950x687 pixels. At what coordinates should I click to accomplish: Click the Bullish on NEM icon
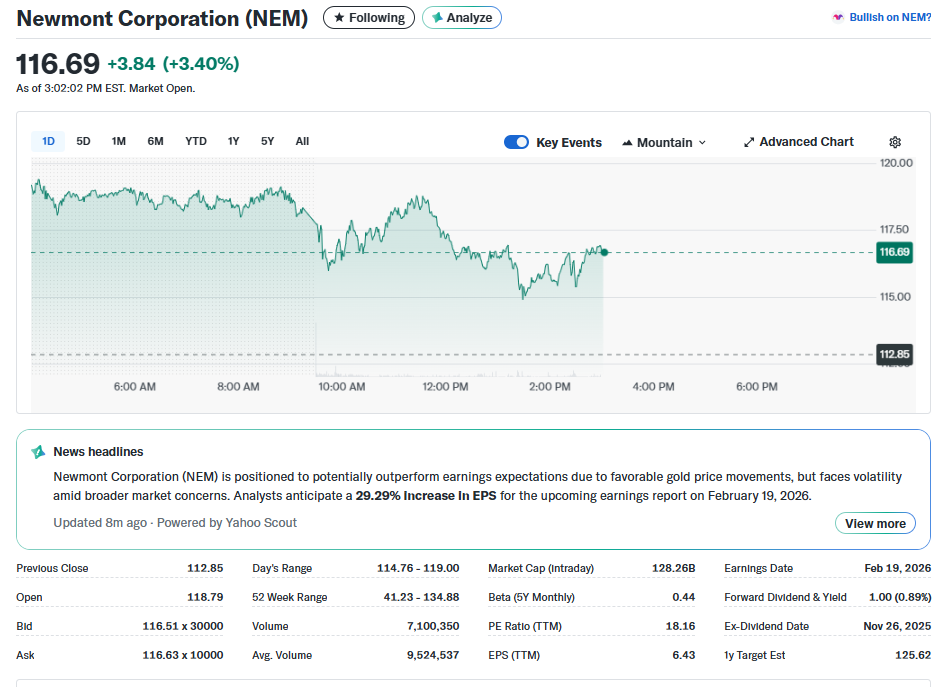coord(838,18)
